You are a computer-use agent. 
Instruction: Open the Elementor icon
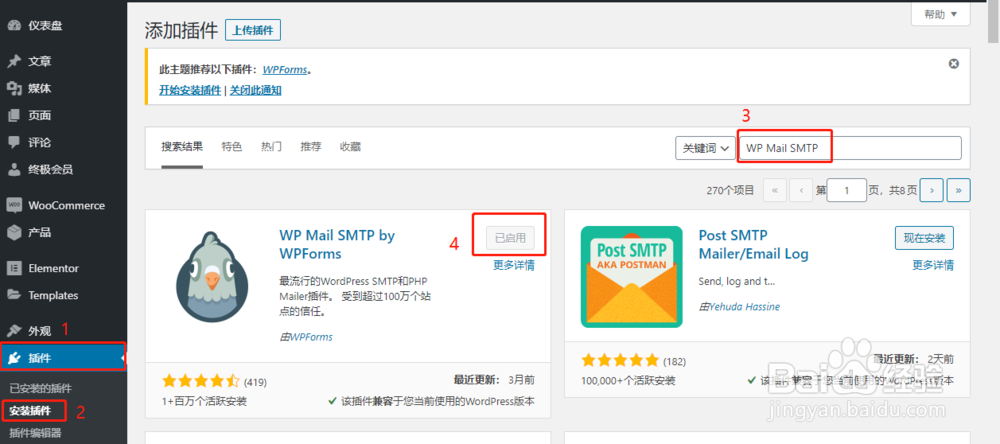tap(13, 268)
